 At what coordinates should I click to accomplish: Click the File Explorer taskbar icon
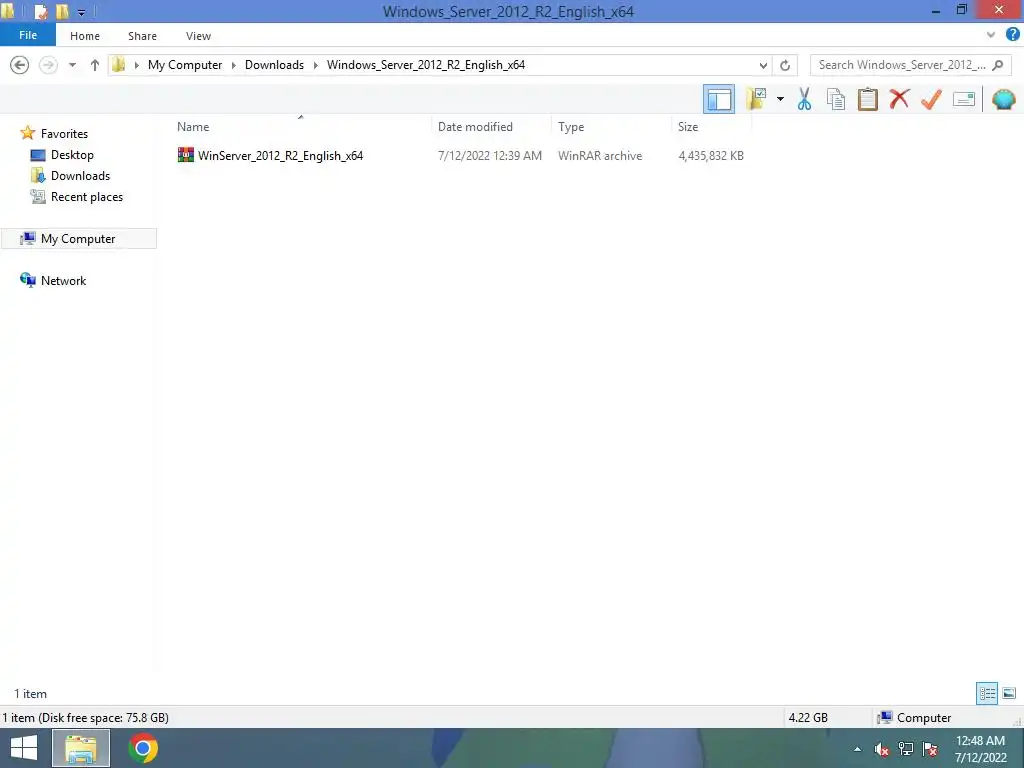coord(81,748)
